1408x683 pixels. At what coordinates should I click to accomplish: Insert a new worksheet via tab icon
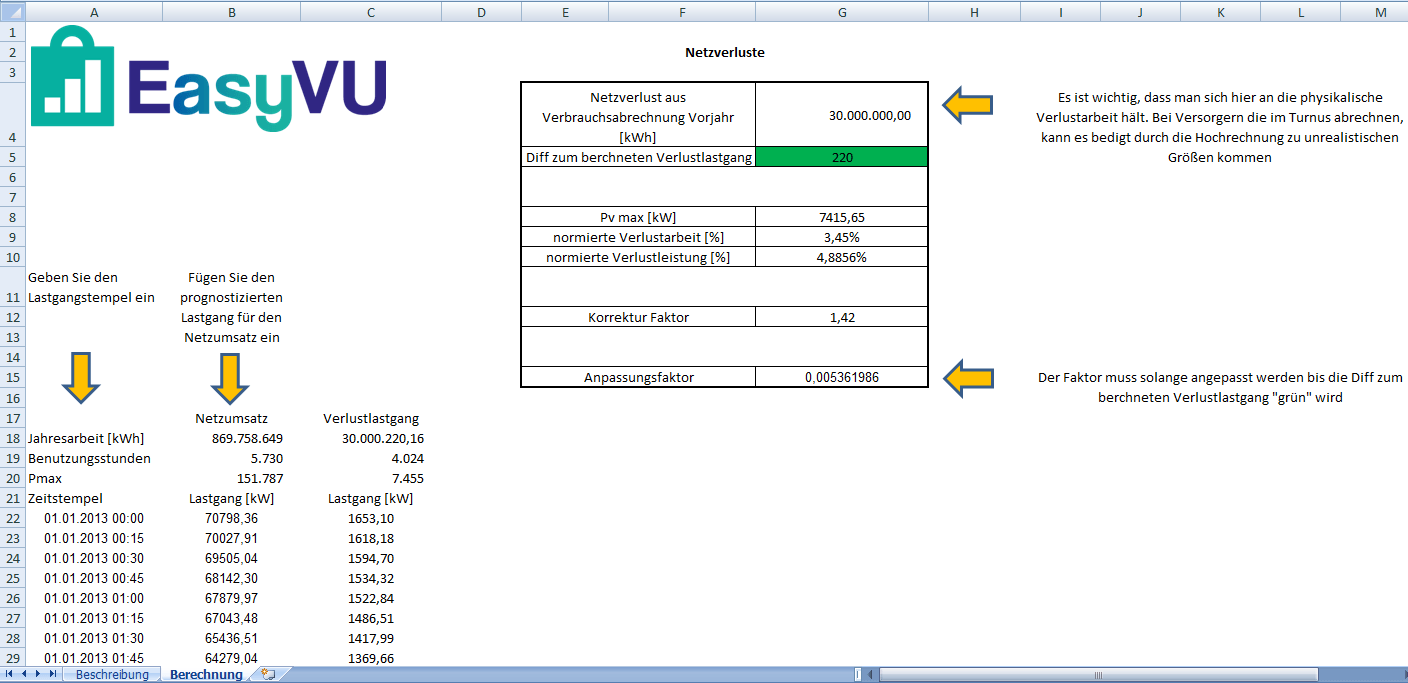[268, 675]
